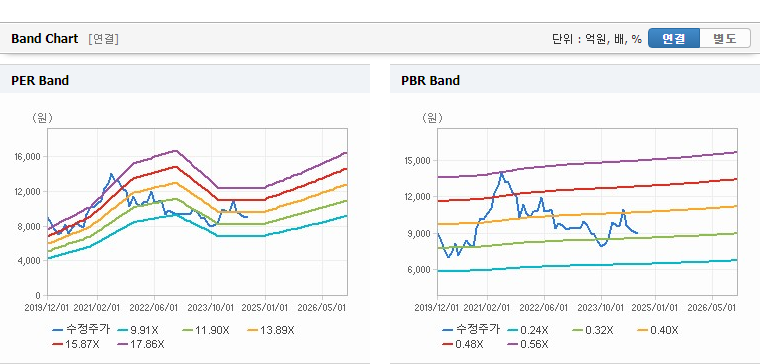The width and height of the screenshot is (760, 364).
Task: Click the 12,000 y-axis label in PBR chart
Action: tap(418, 197)
